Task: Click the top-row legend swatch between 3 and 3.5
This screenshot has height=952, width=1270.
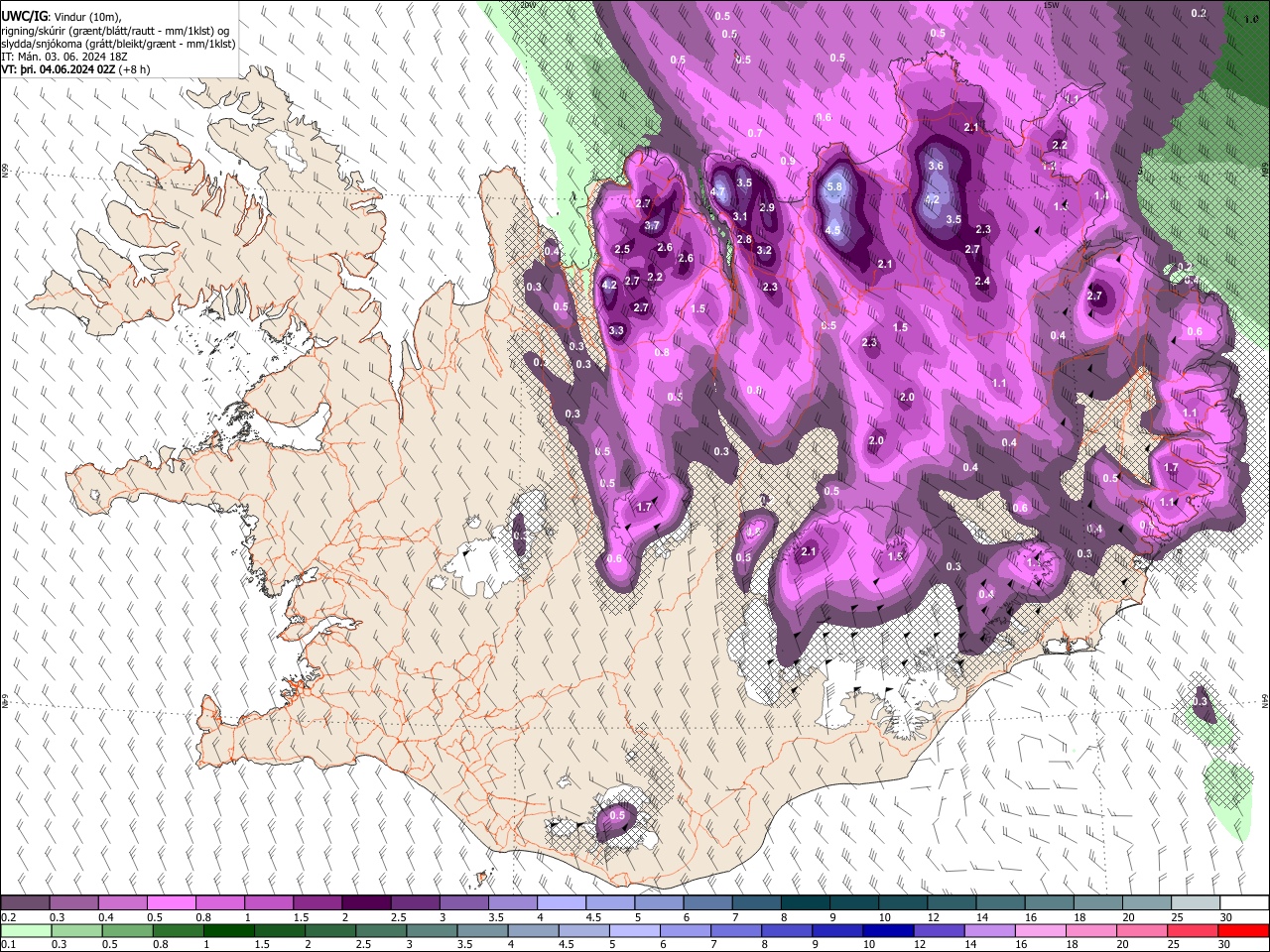Action: 464,903
